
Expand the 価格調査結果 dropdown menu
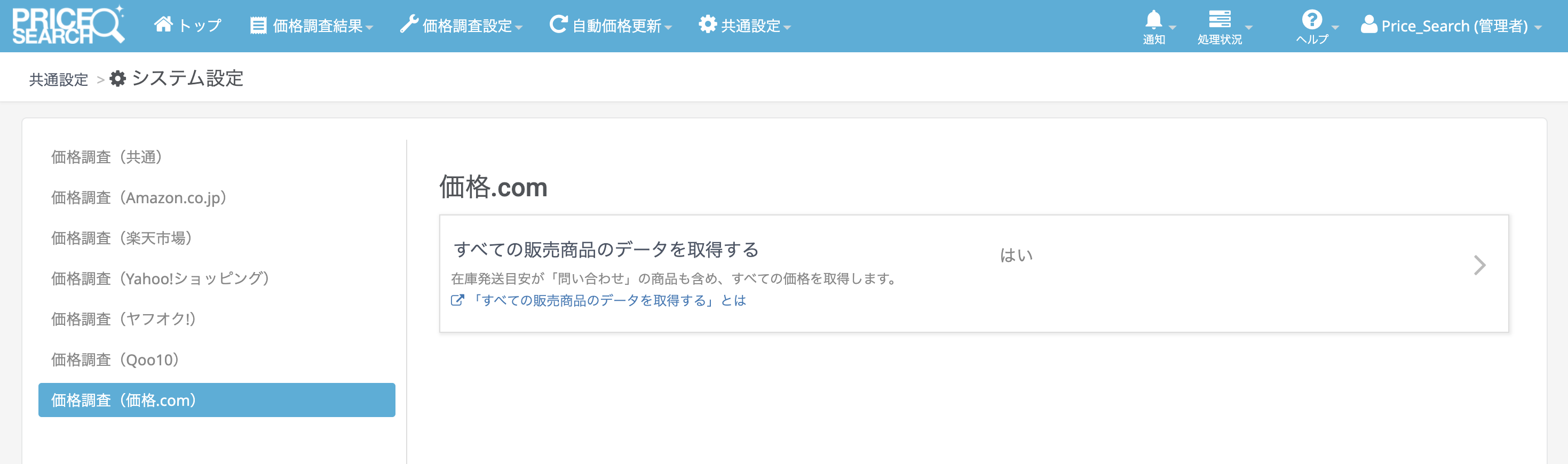point(312,26)
